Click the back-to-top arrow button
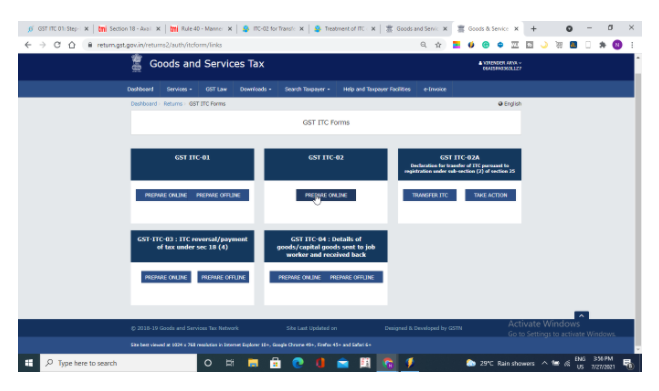This screenshot has height=391, width=659. (x=581, y=315)
